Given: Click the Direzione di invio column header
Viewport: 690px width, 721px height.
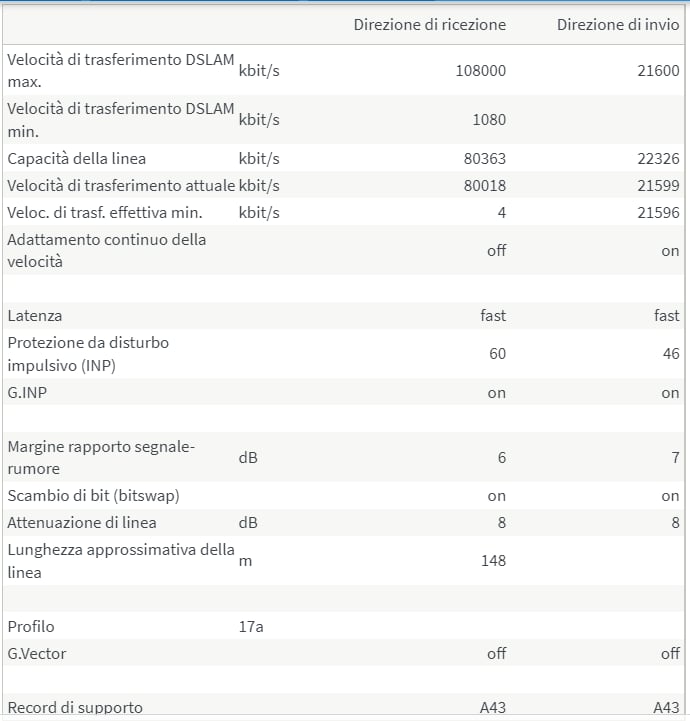Looking at the screenshot, I should (618, 24).
